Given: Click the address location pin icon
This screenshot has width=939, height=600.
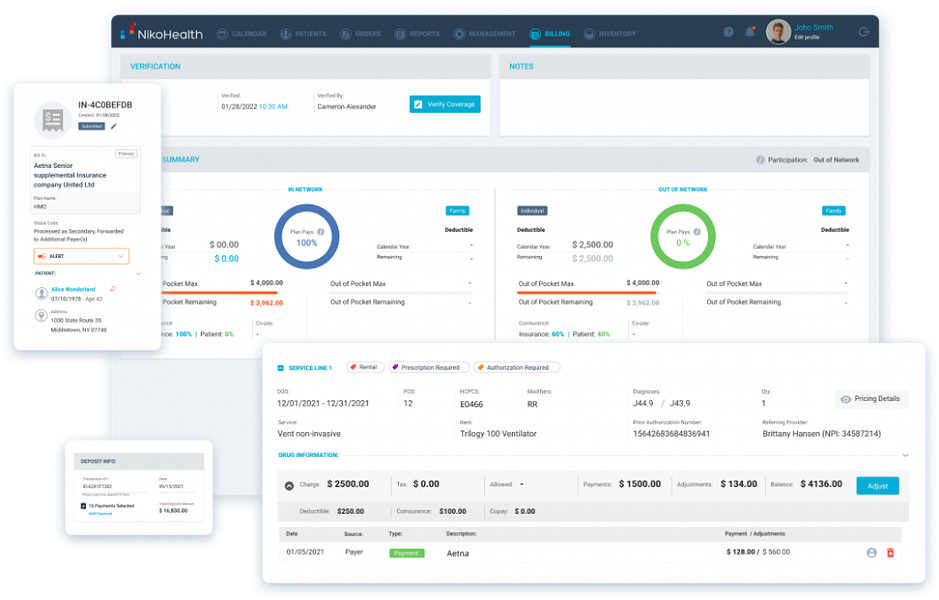Looking at the screenshot, I should [x=41, y=316].
